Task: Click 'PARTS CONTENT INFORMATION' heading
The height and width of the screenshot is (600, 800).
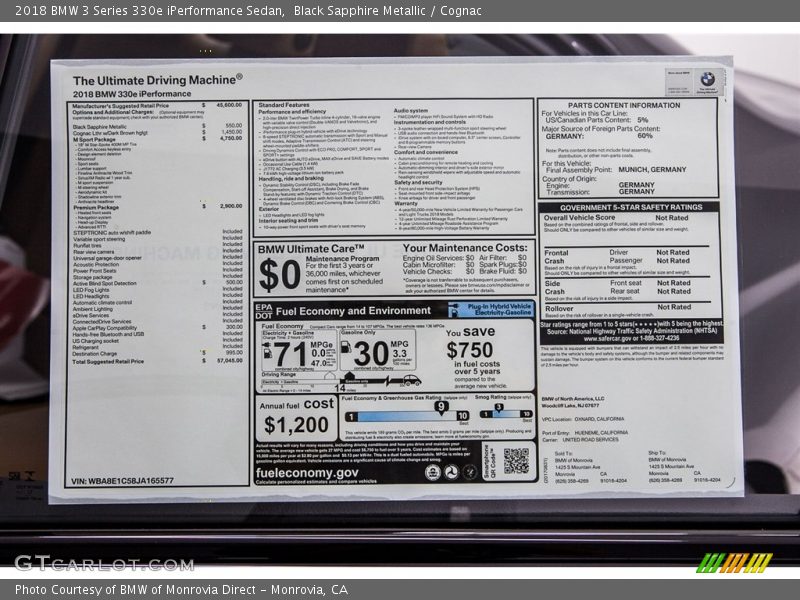Action: (x=624, y=105)
